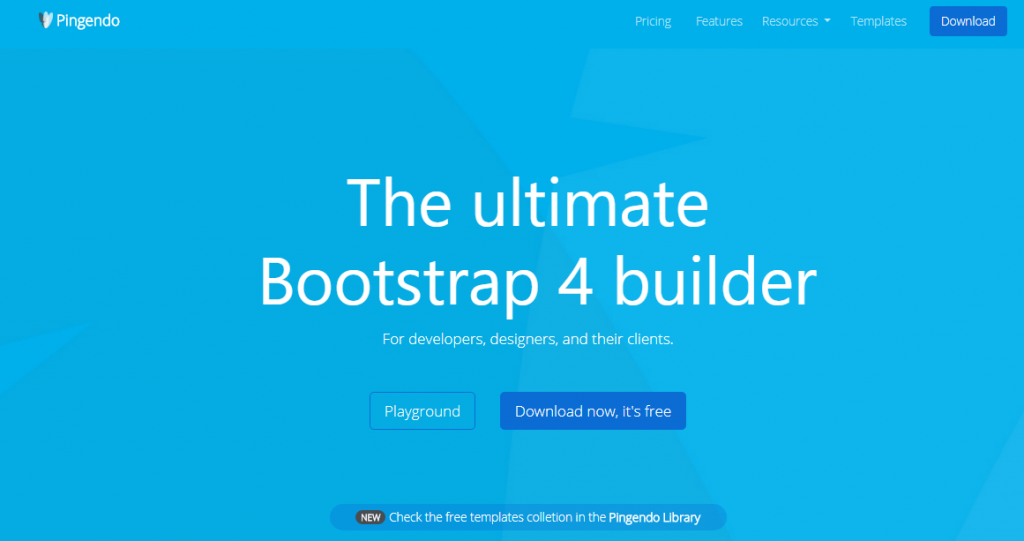Click "Download now, it's free" button
Viewport: 1024px width, 541px height.
tap(592, 411)
